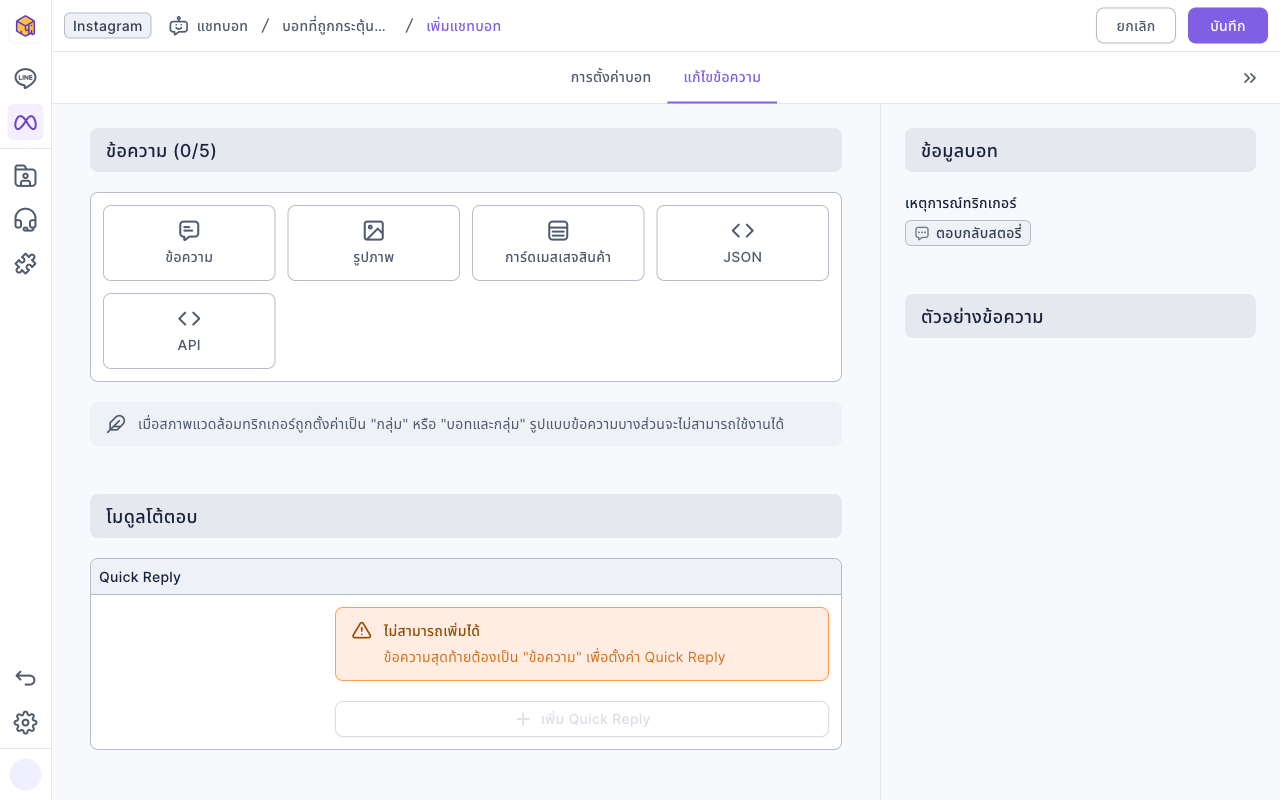The width and height of the screenshot is (1280, 800).
Task: Click the cube logo at top left
Action: (26, 26)
